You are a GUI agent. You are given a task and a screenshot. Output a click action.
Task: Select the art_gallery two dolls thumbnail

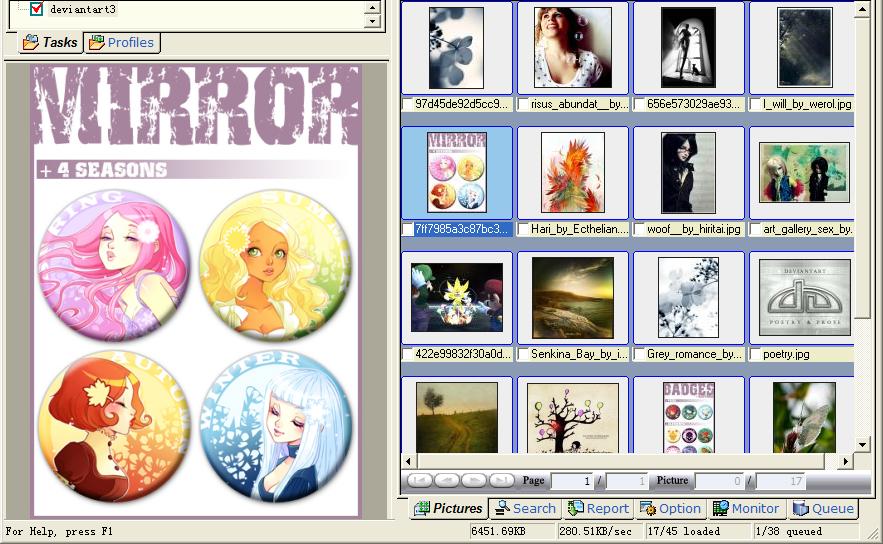805,172
